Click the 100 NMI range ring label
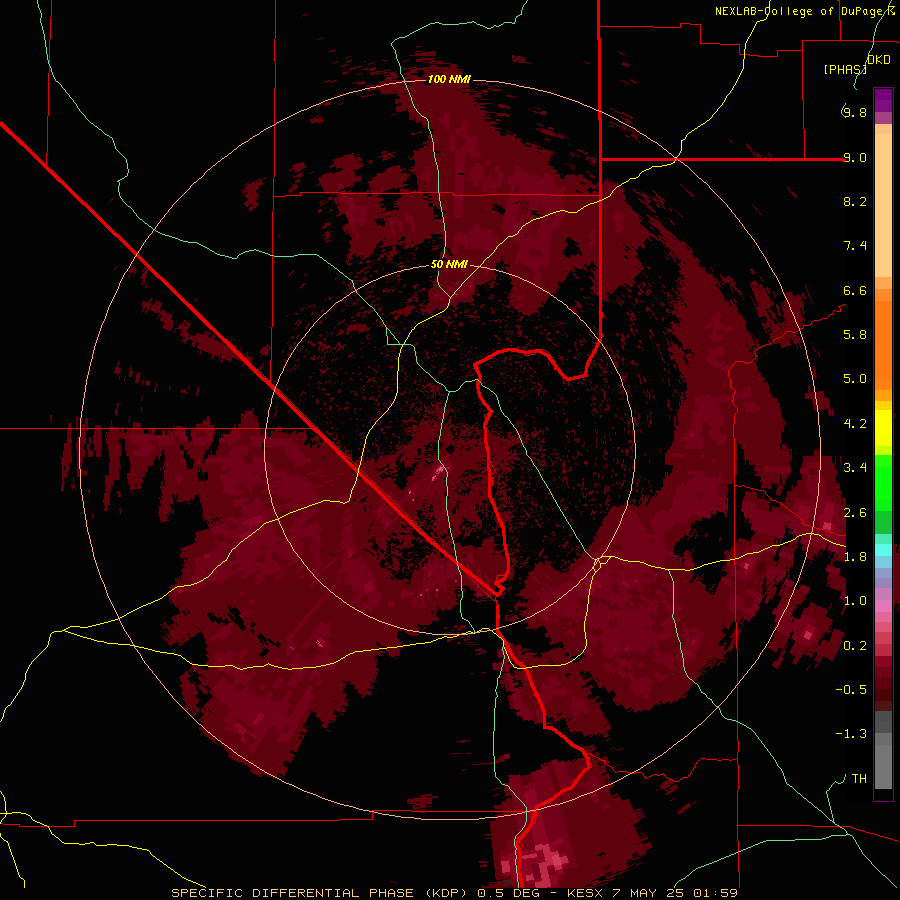 coord(449,79)
